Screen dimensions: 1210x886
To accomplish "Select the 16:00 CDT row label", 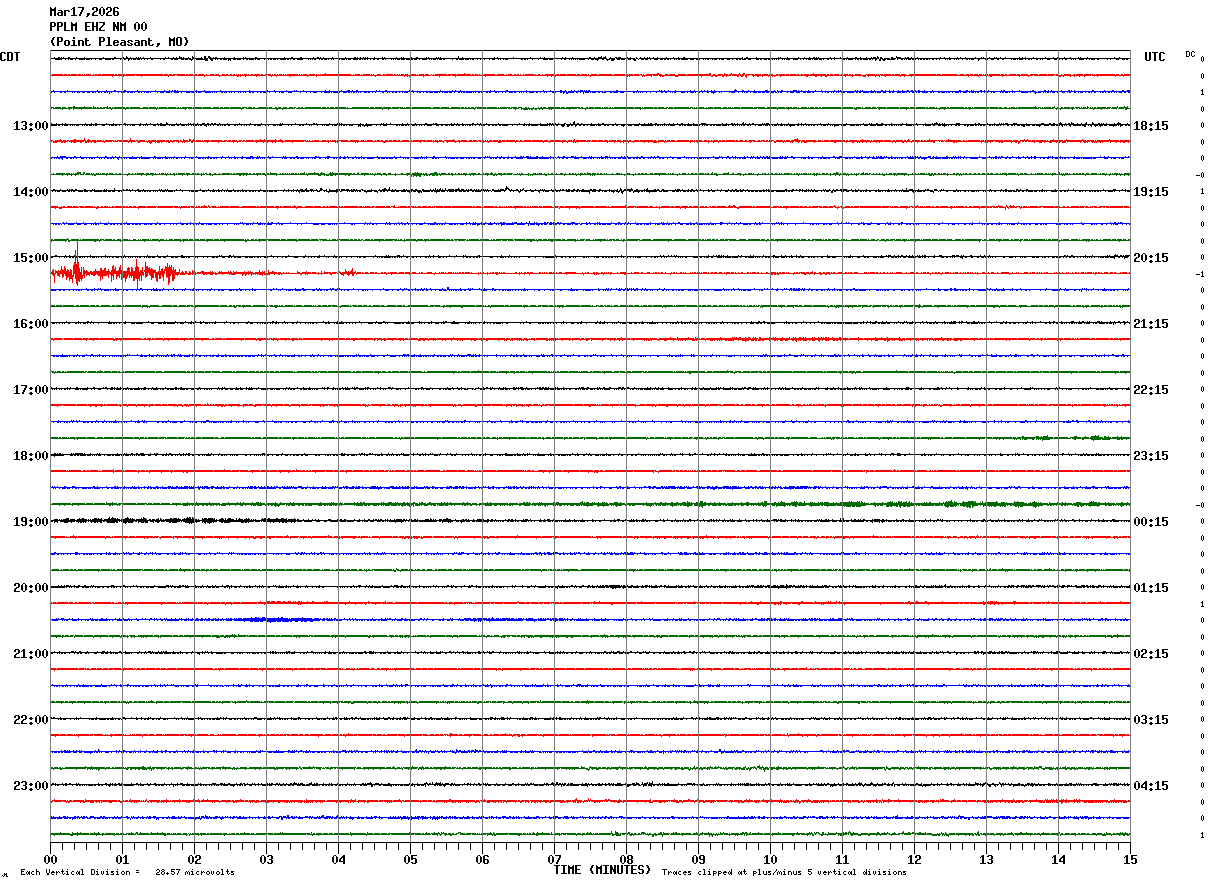I will coord(30,324).
